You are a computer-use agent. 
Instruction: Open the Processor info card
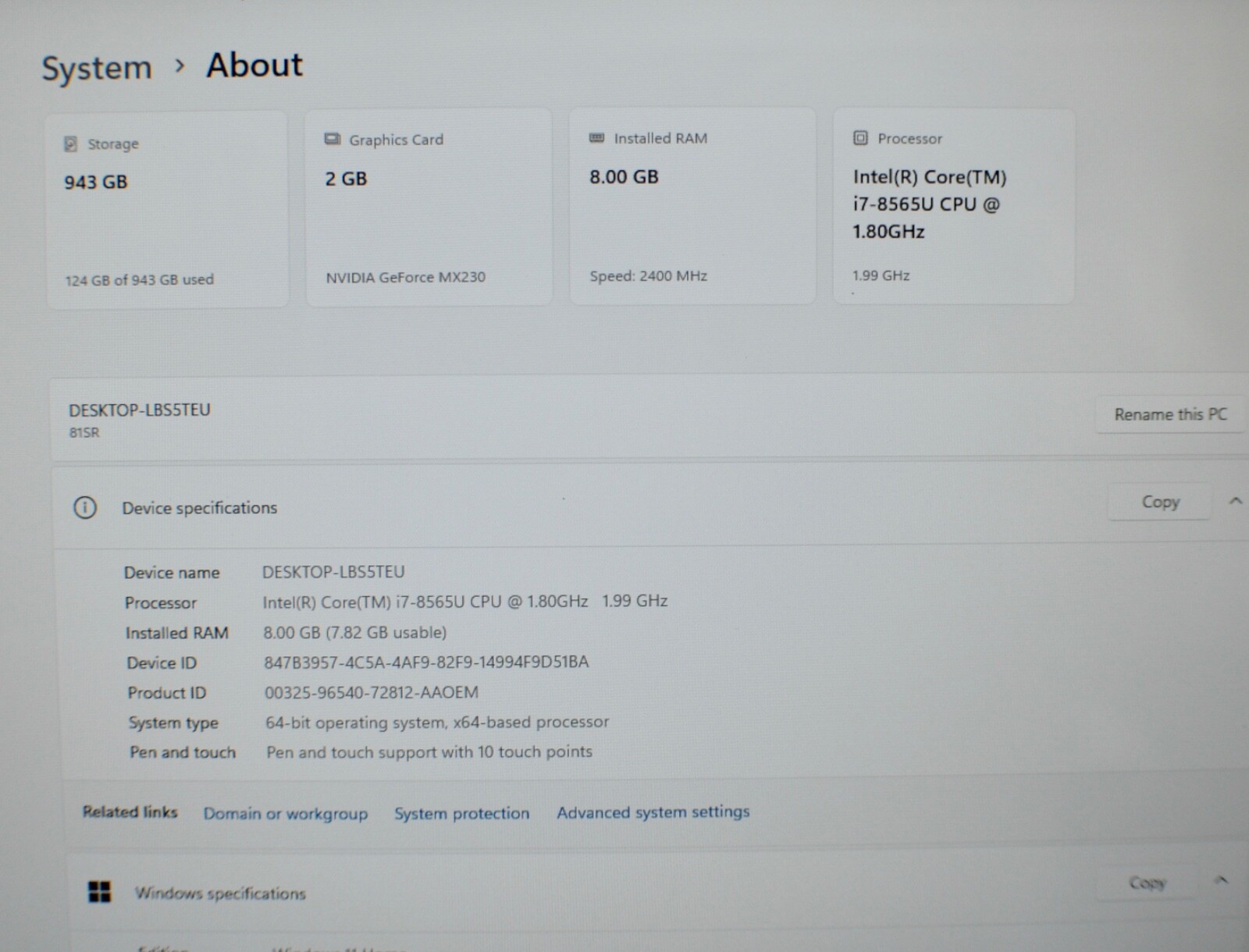tap(954, 206)
